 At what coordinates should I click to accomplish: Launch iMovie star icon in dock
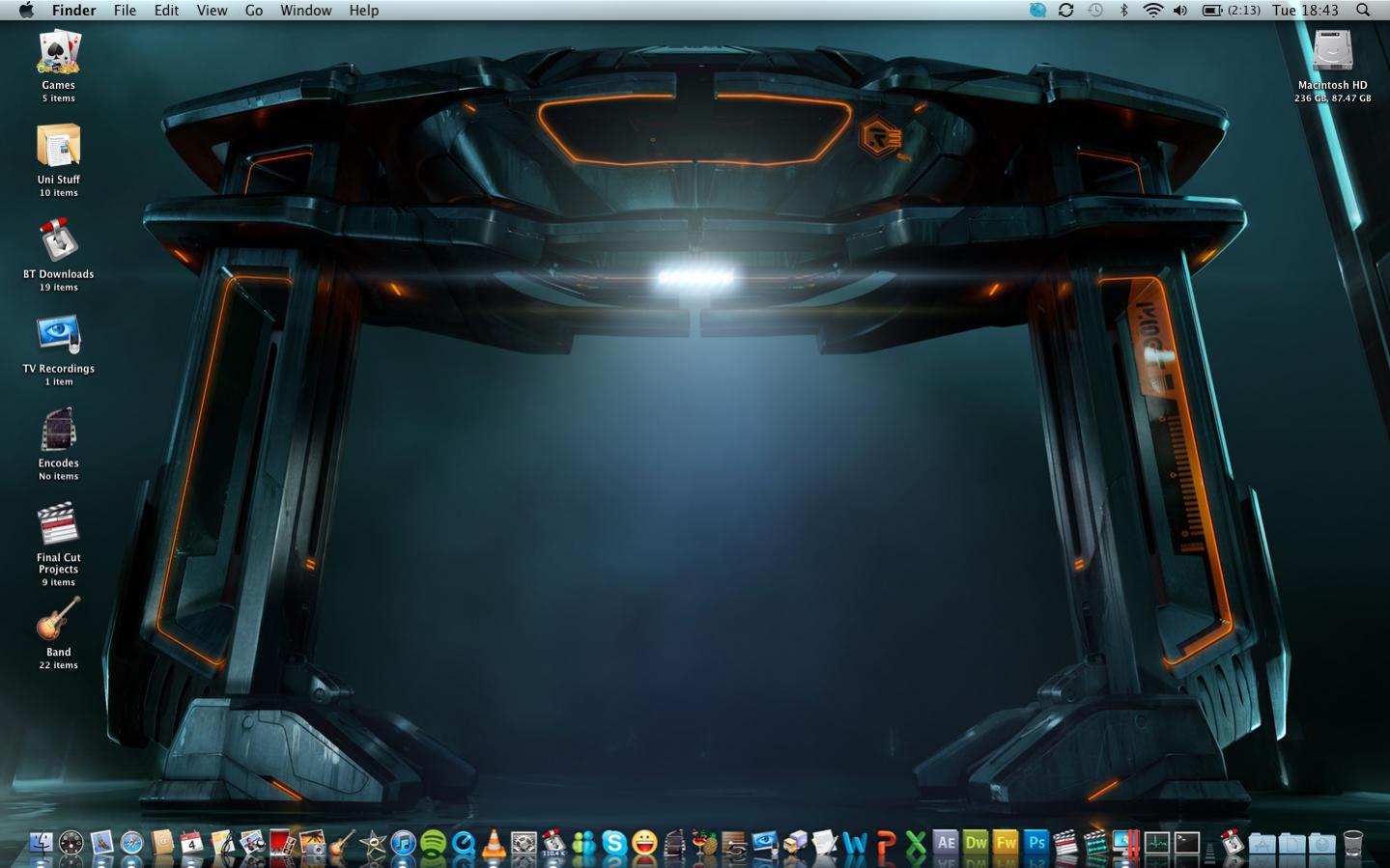[372, 843]
